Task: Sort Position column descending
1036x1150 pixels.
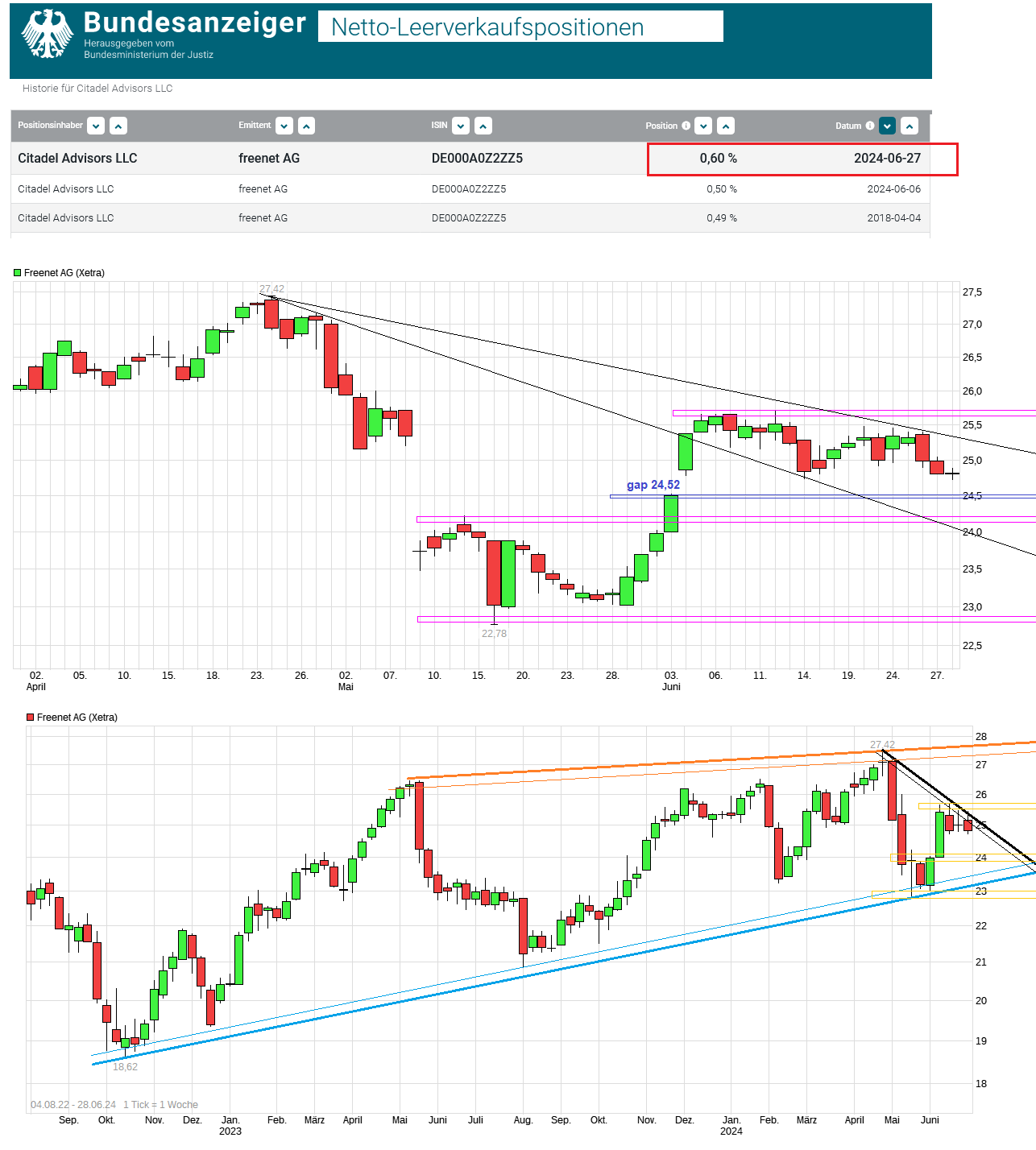Action: 703,126
